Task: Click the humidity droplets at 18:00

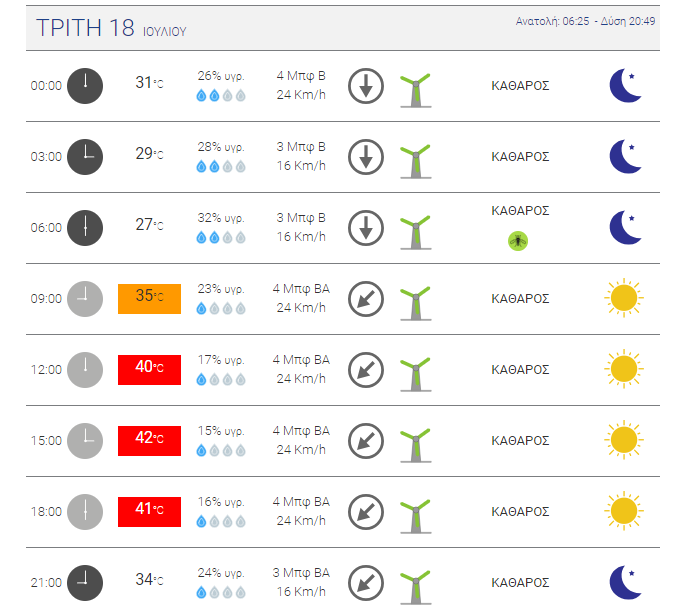Action: point(221,521)
